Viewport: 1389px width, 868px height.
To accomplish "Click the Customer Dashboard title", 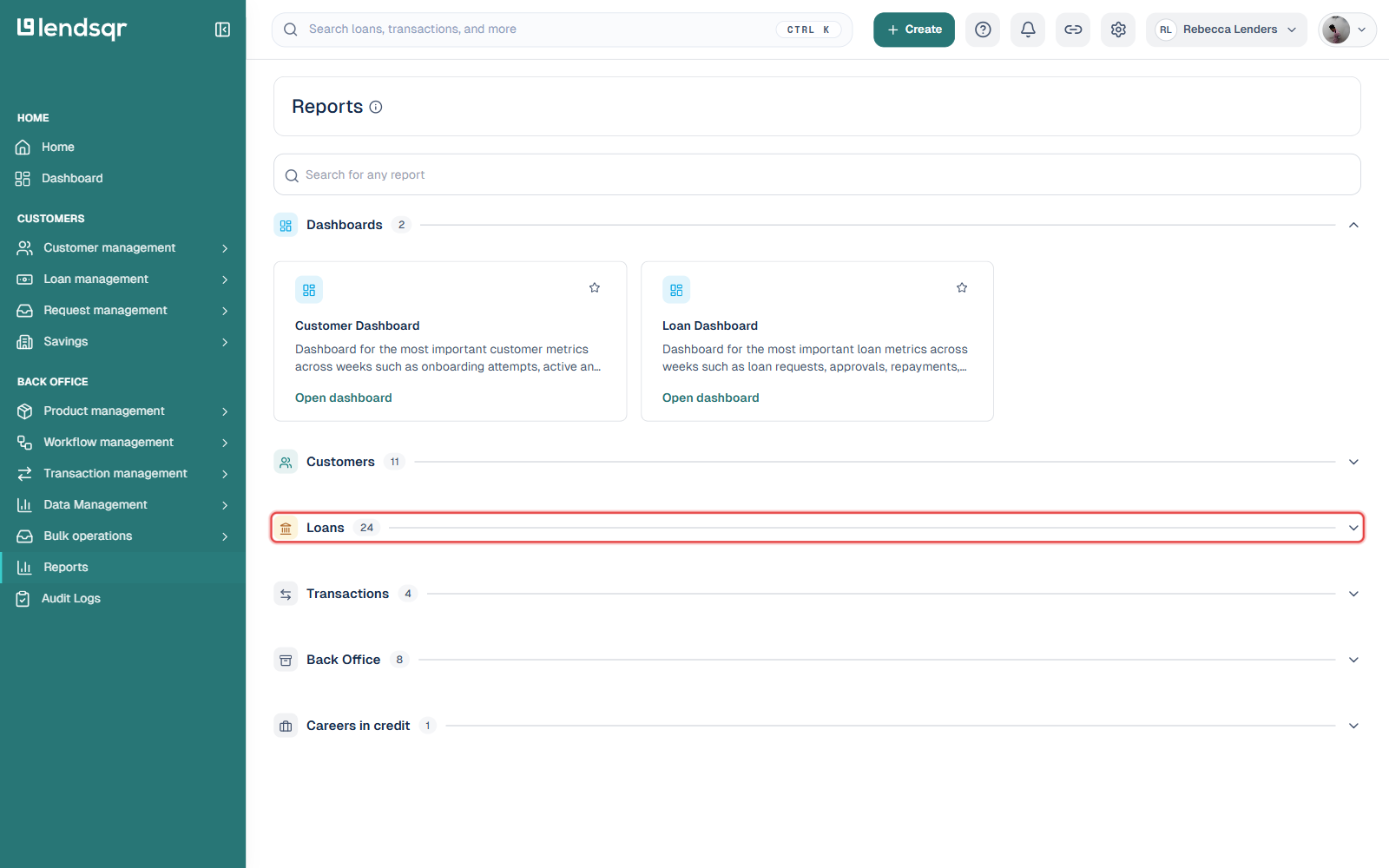I will tap(358, 325).
